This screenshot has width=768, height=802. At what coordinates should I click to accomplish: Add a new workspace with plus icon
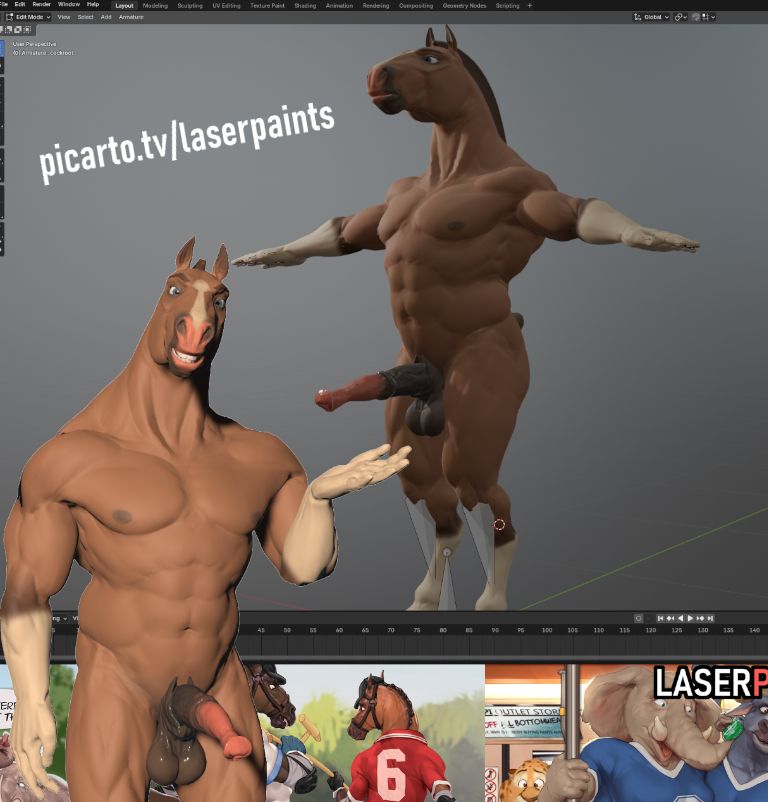pos(529,6)
